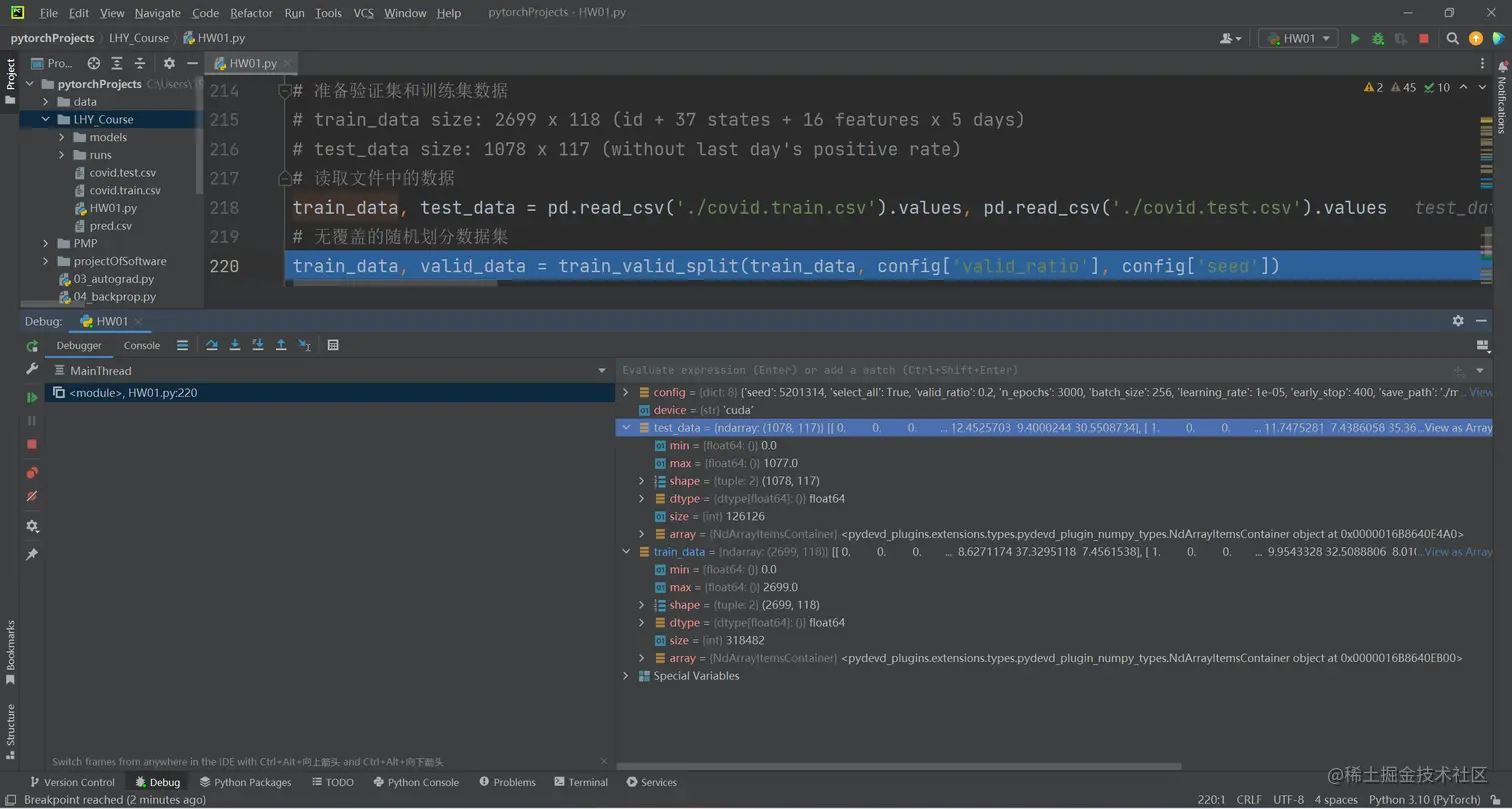Add a new watch with plus icon
The width and height of the screenshot is (1512, 809).
click(1459, 370)
